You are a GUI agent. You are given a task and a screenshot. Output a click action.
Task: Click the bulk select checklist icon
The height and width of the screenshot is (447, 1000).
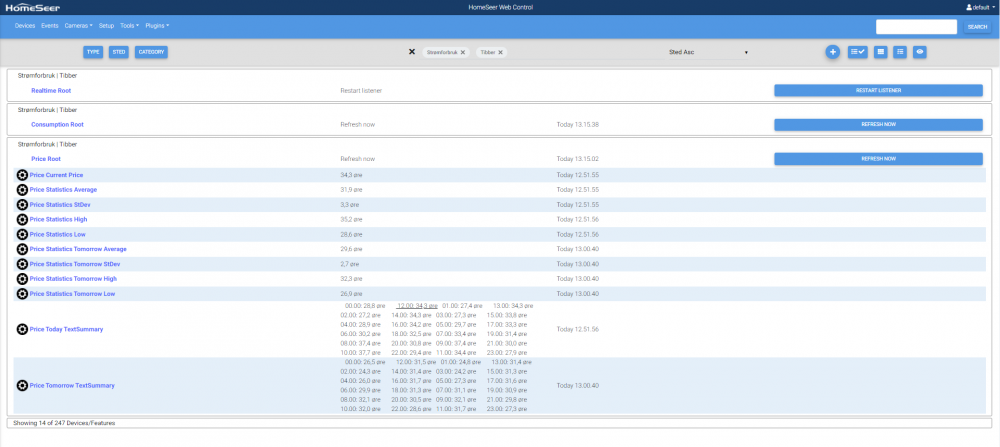click(857, 51)
